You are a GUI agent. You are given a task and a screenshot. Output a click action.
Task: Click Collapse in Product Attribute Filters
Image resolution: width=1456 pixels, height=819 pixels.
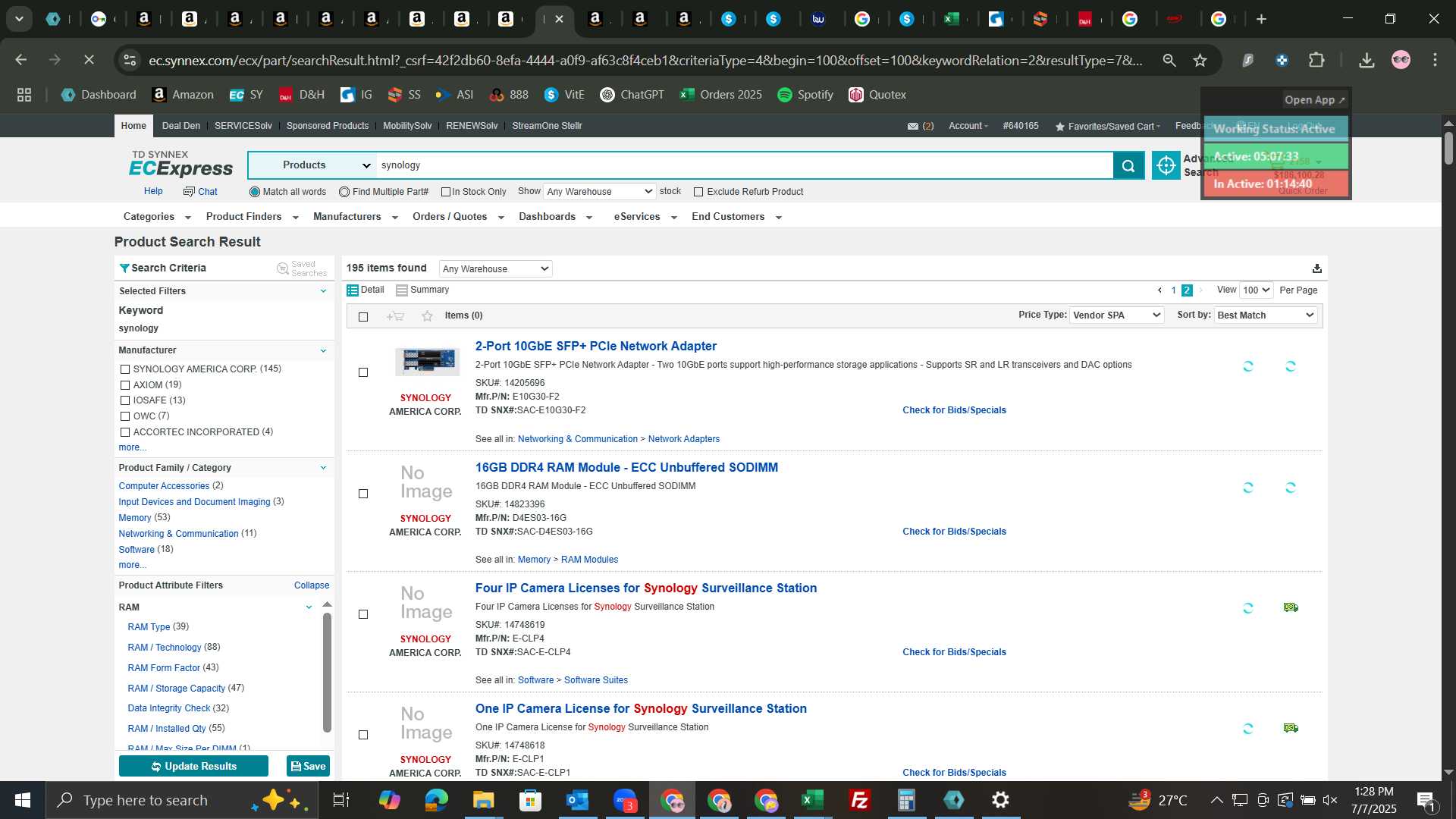pyautogui.click(x=312, y=585)
